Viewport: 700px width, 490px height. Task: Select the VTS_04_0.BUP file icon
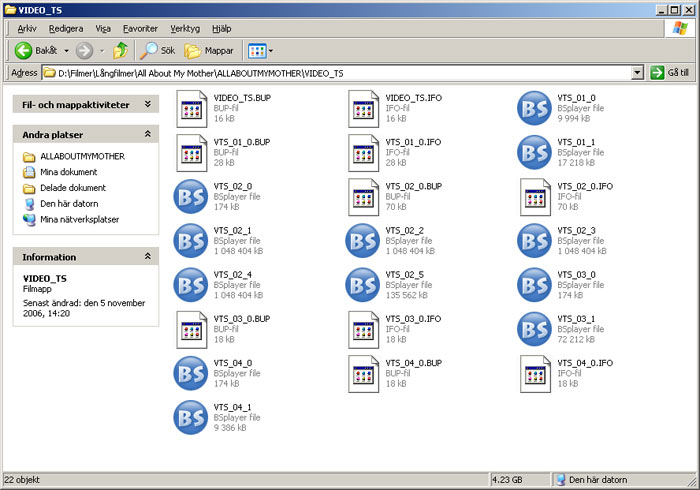pos(364,372)
